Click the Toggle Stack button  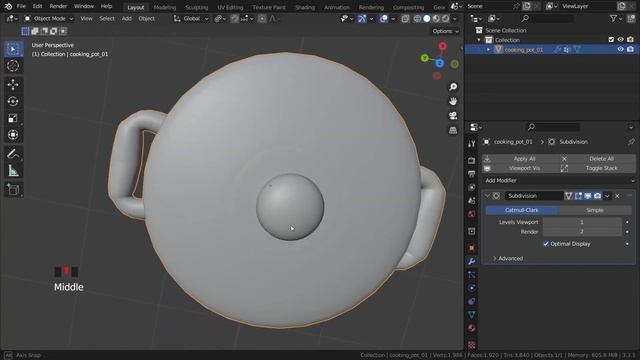pos(597,168)
